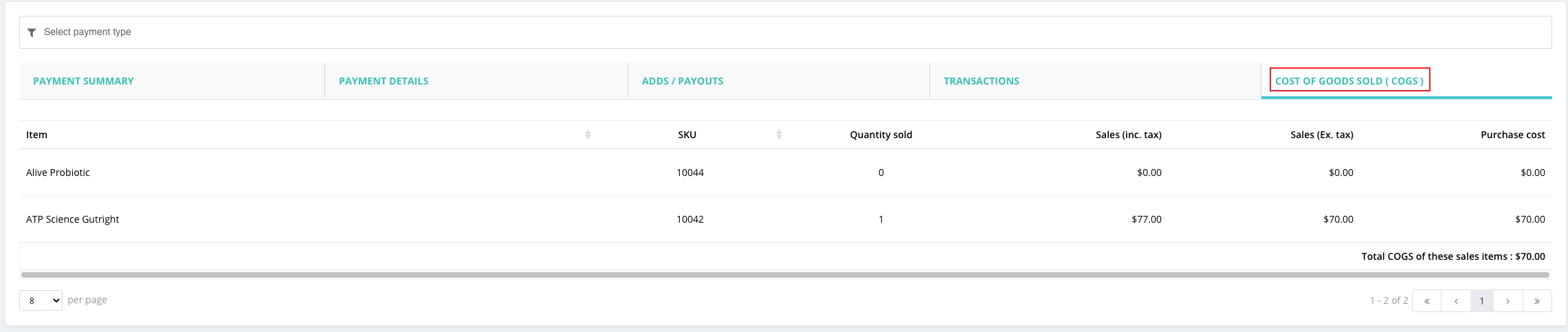The width and height of the screenshot is (1568, 332).
Task: Go to previous page arrow
Action: pyautogui.click(x=1456, y=301)
